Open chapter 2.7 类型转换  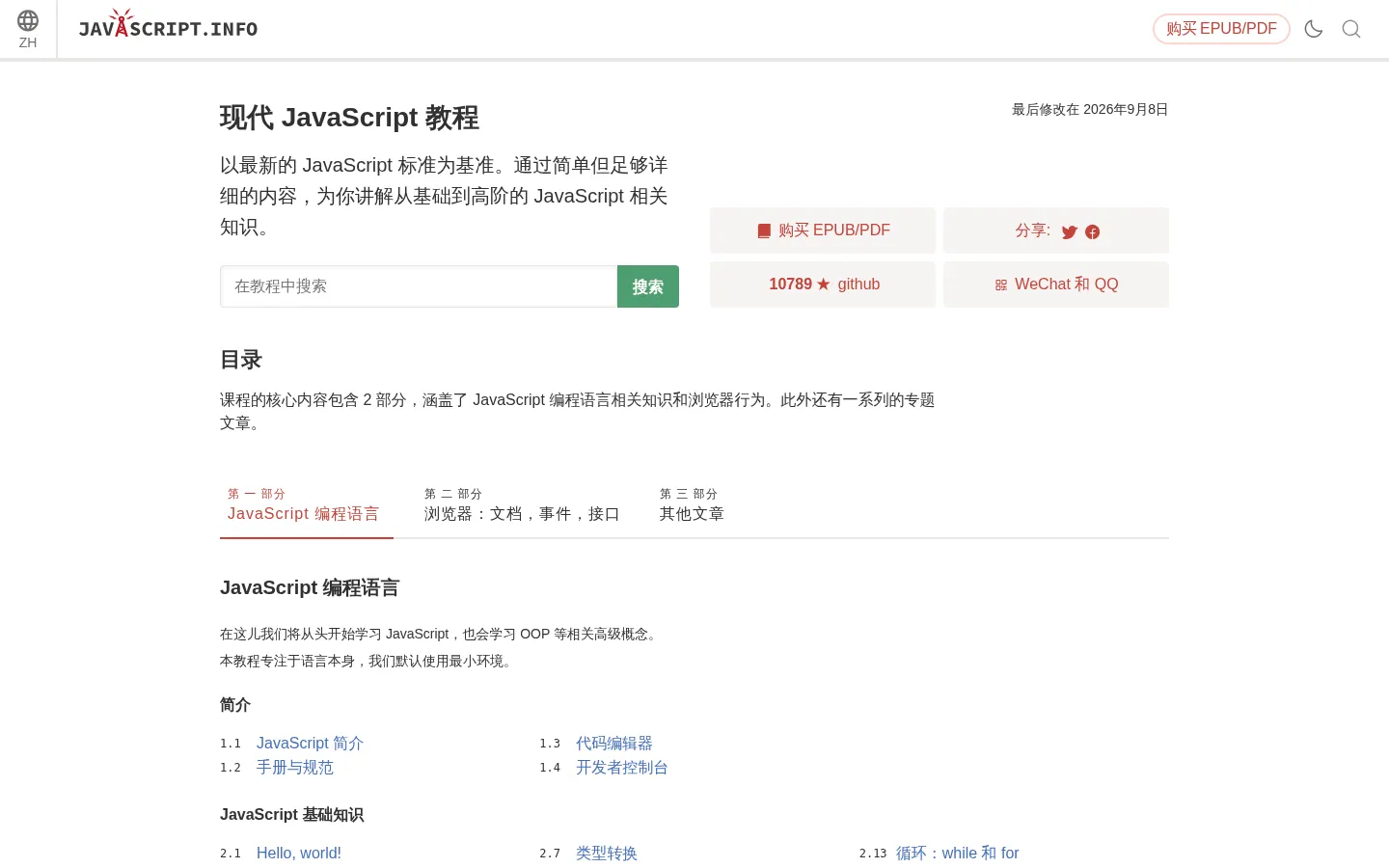pyautogui.click(x=607, y=854)
